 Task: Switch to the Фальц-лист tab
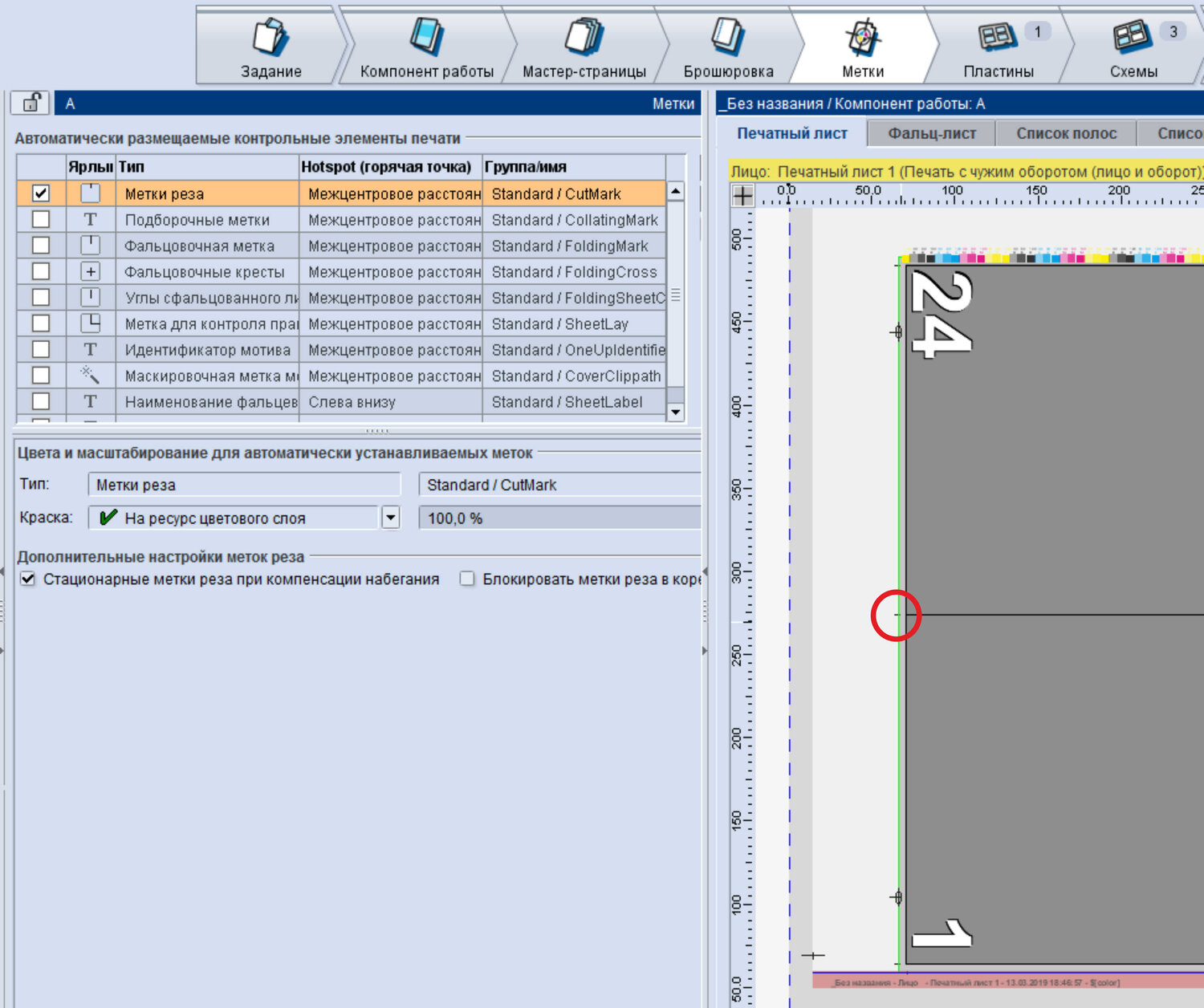click(x=932, y=133)
